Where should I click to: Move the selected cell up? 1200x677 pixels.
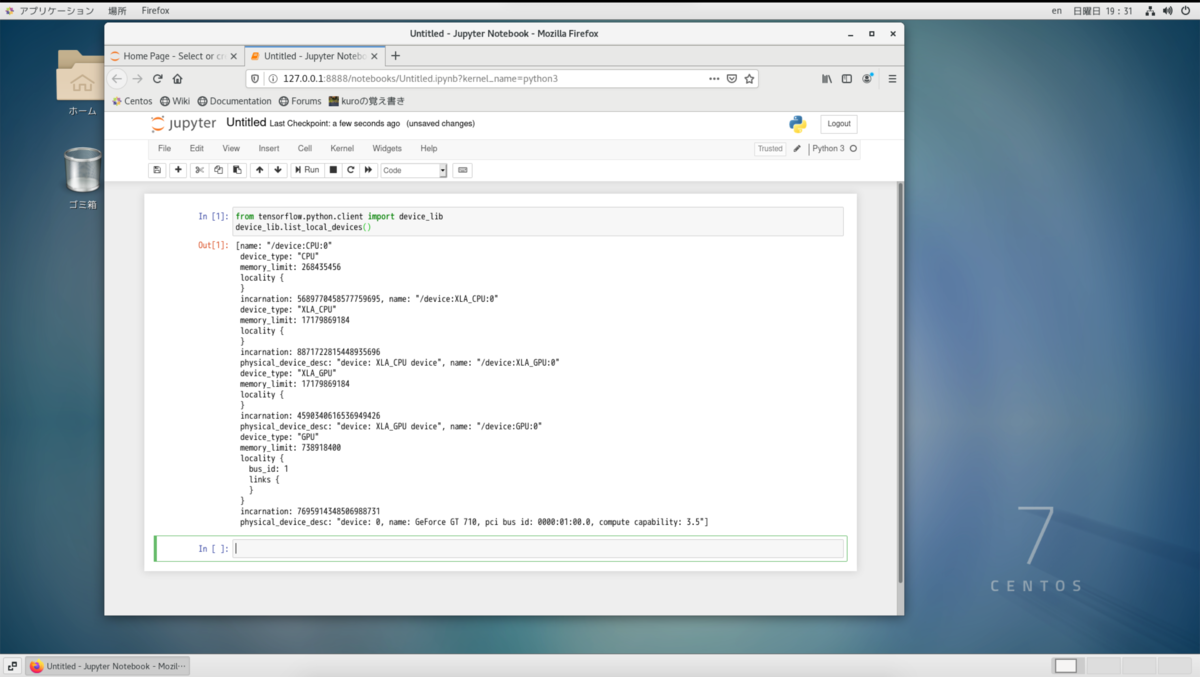point(258,169)
